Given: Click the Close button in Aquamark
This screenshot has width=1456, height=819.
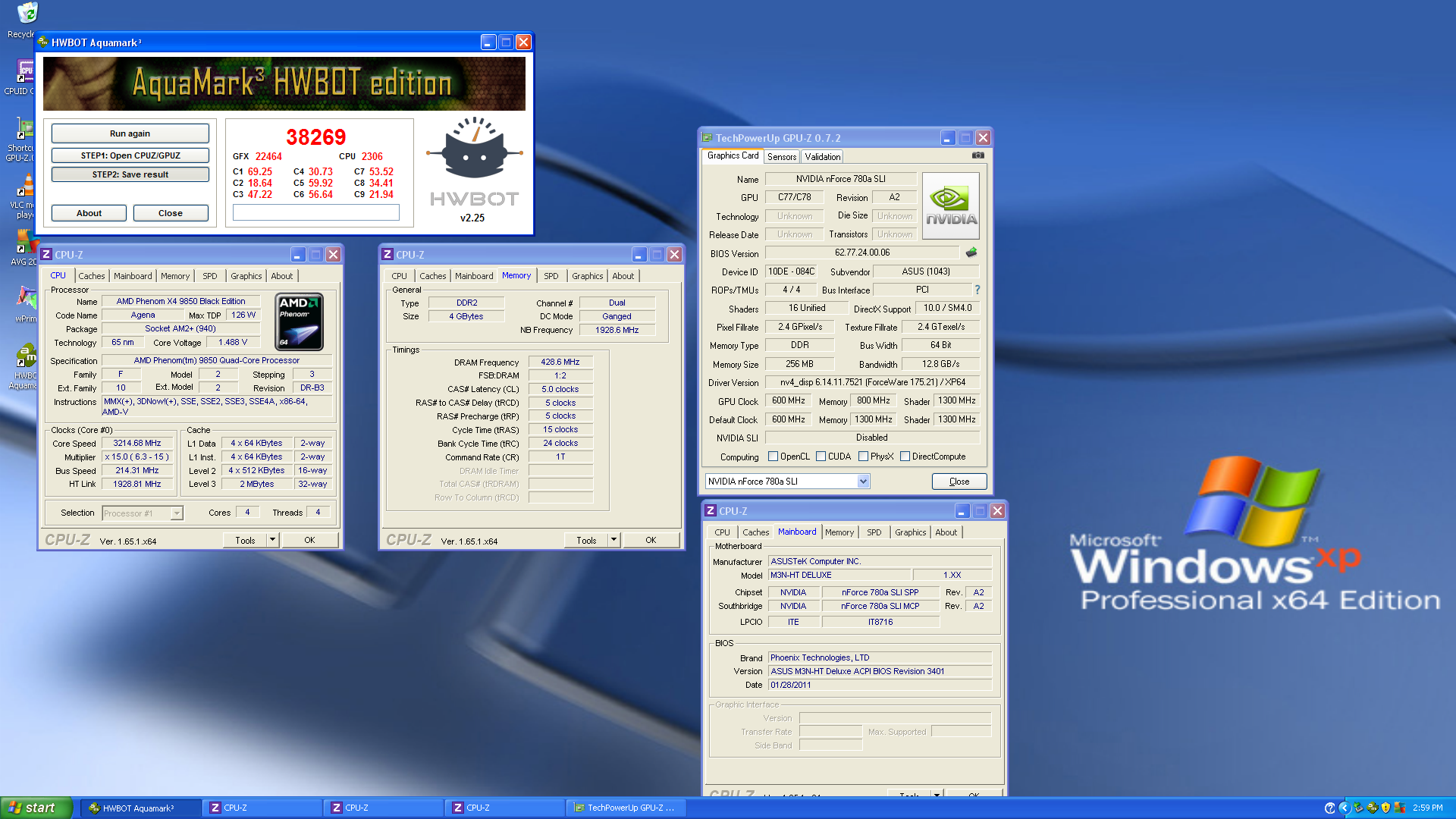Looking at the screenshot, I should point(171,213).
